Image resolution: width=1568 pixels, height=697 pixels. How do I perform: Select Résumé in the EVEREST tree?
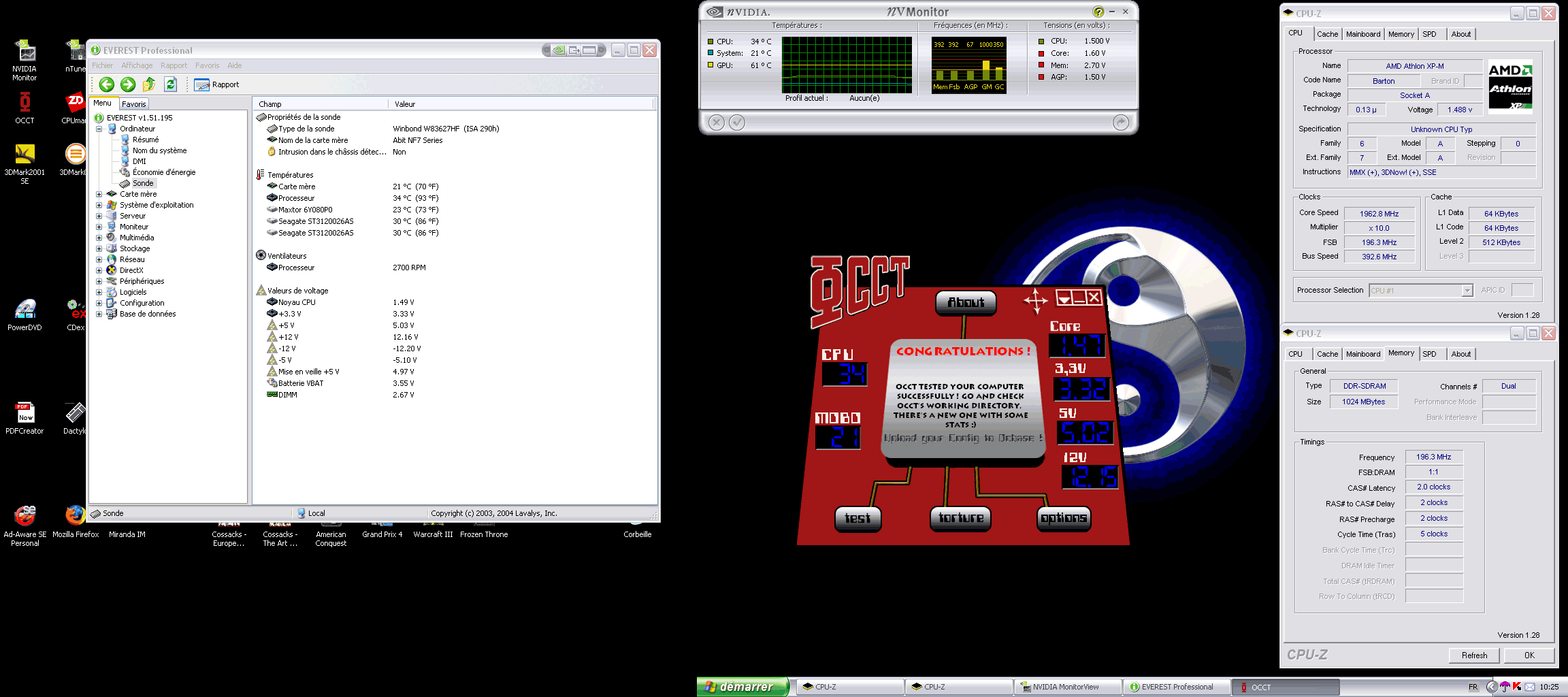tap(146, 140)
